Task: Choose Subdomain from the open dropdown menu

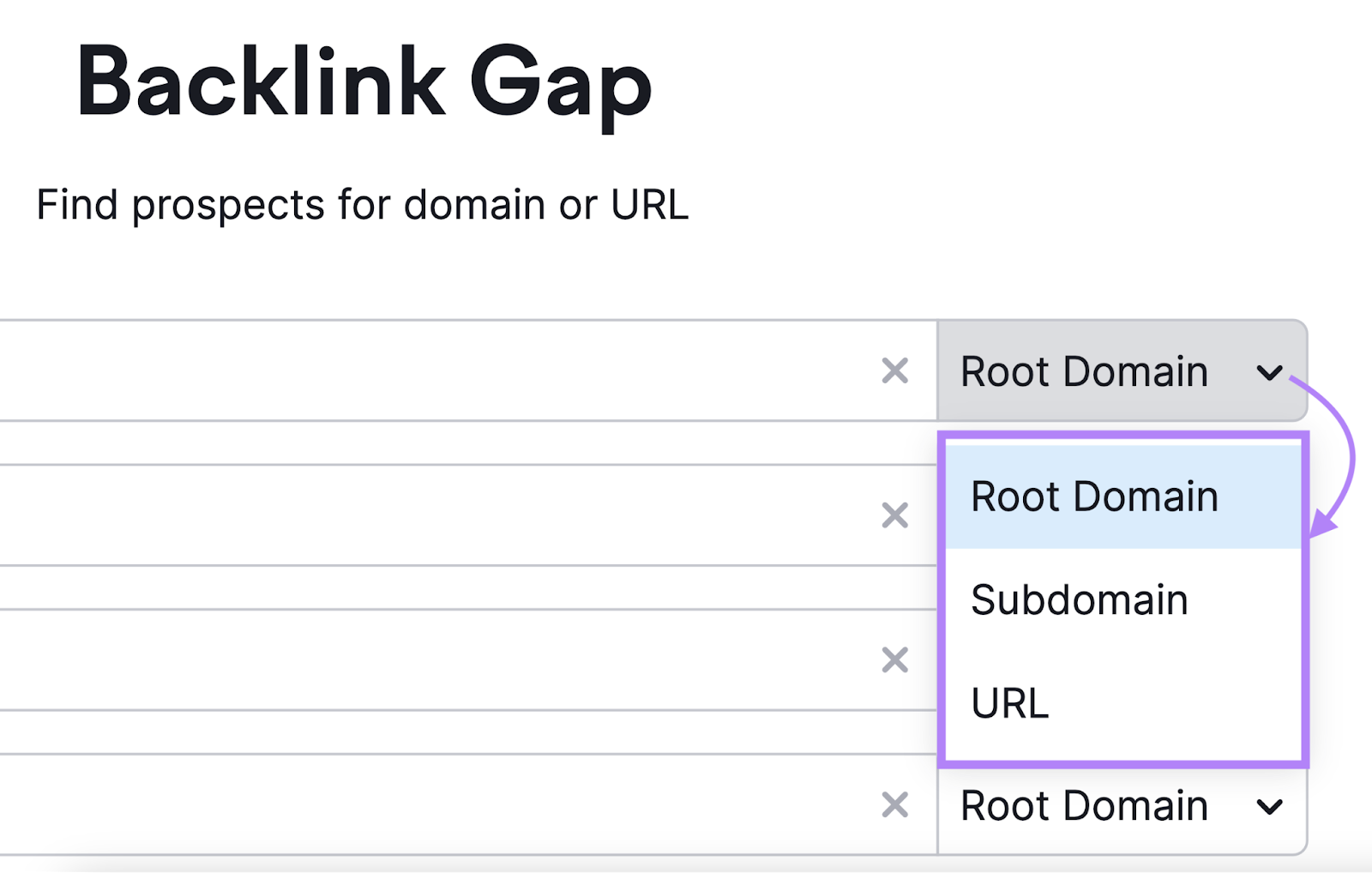Action: pos(1080,599)
